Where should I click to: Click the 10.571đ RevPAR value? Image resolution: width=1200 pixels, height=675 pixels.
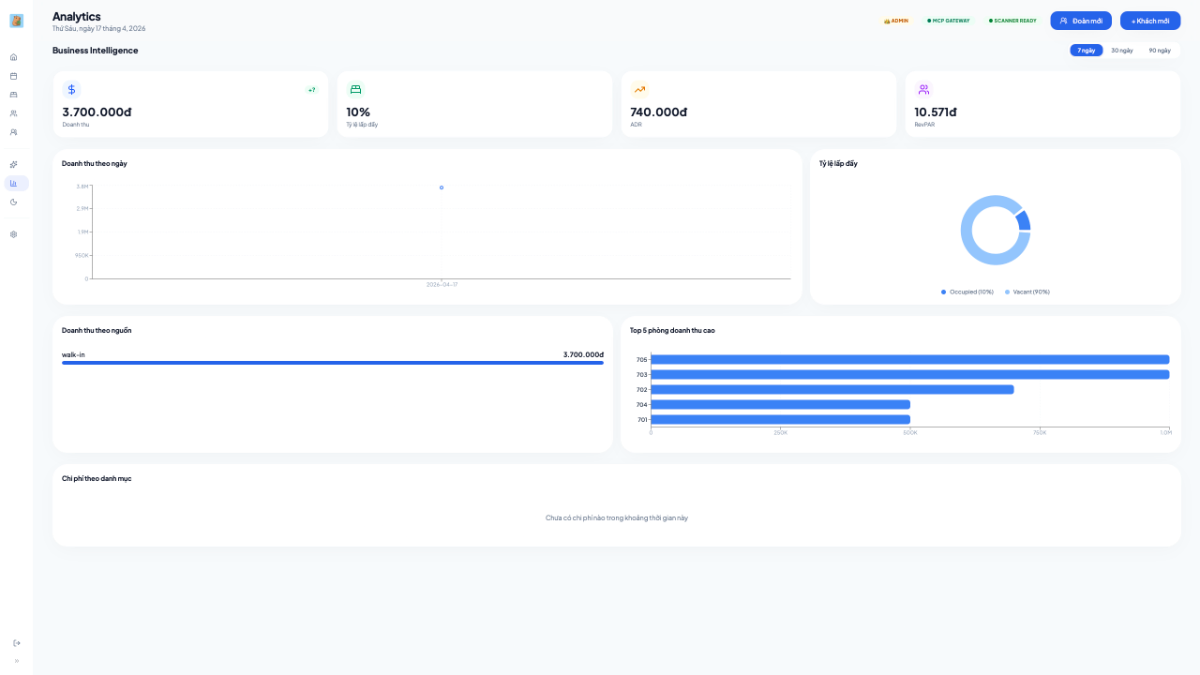point(935,112)
